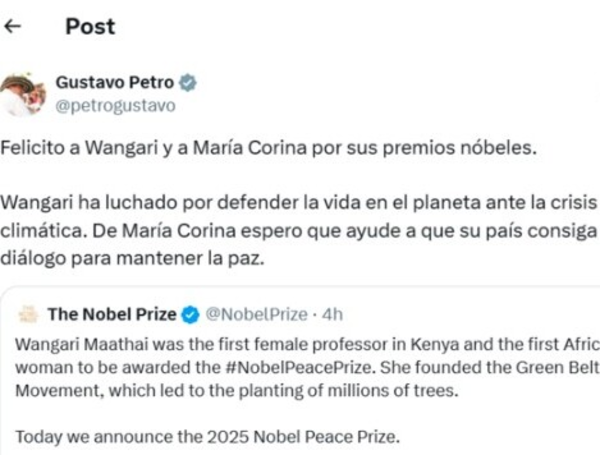Screen dimensions: 600x455
Task: Open The Nobel Prize account name
Action: click(x=113, y=315)
